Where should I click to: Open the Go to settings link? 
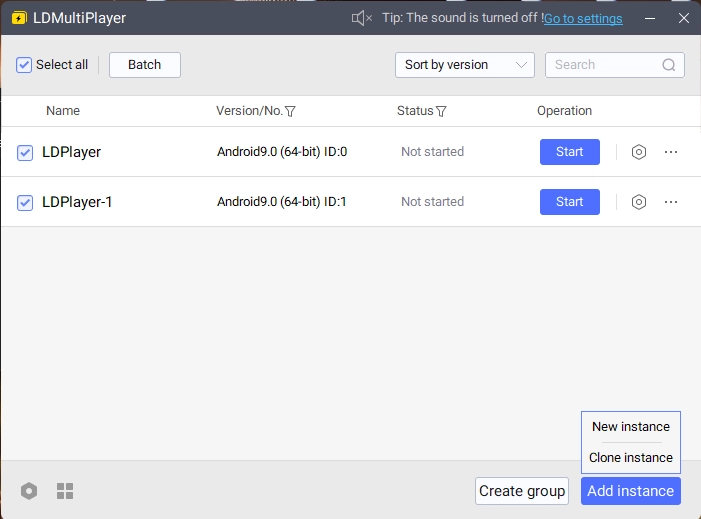(583, 19)
